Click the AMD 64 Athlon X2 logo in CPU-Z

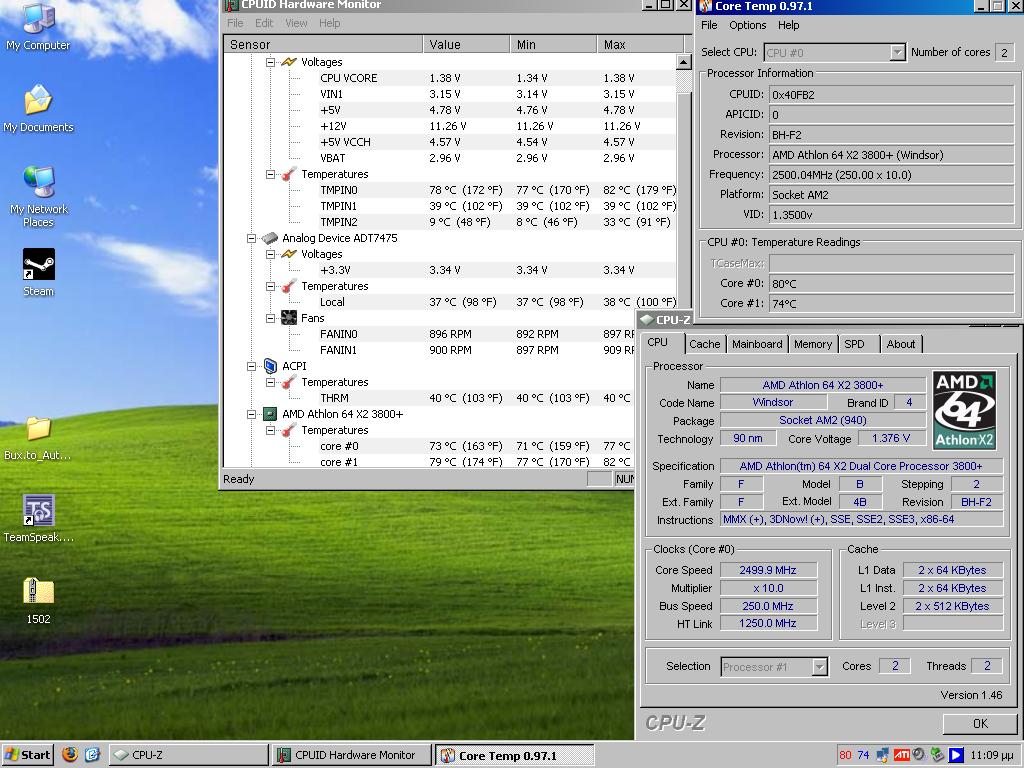pos(964,410)
